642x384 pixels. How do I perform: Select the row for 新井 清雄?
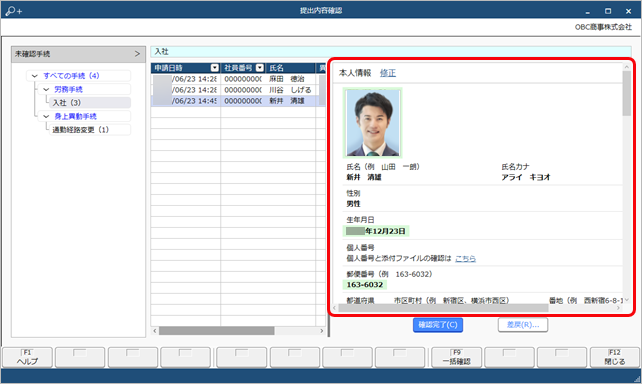point(238,101)
